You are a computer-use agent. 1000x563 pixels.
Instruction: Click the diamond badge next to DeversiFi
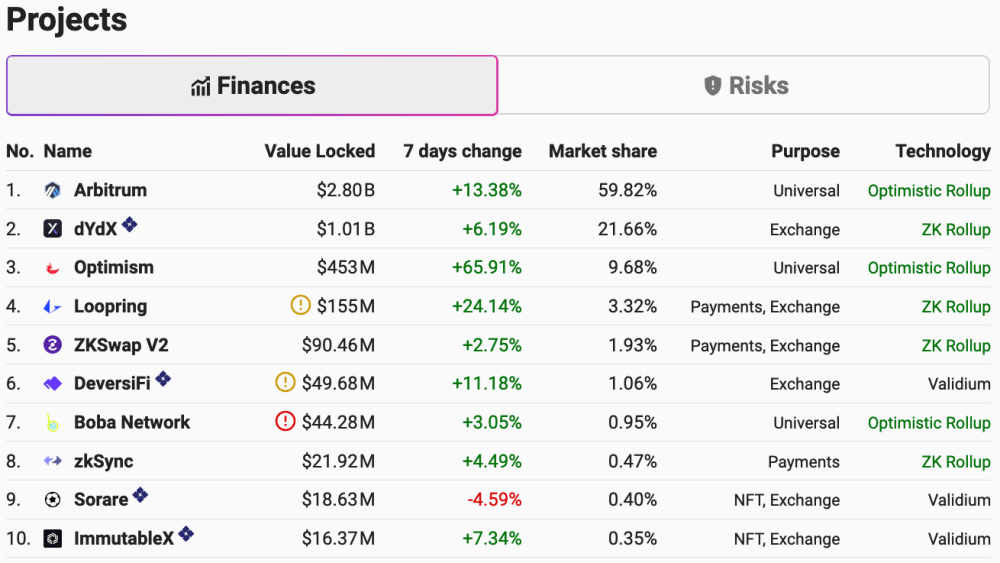pos(163,379)
